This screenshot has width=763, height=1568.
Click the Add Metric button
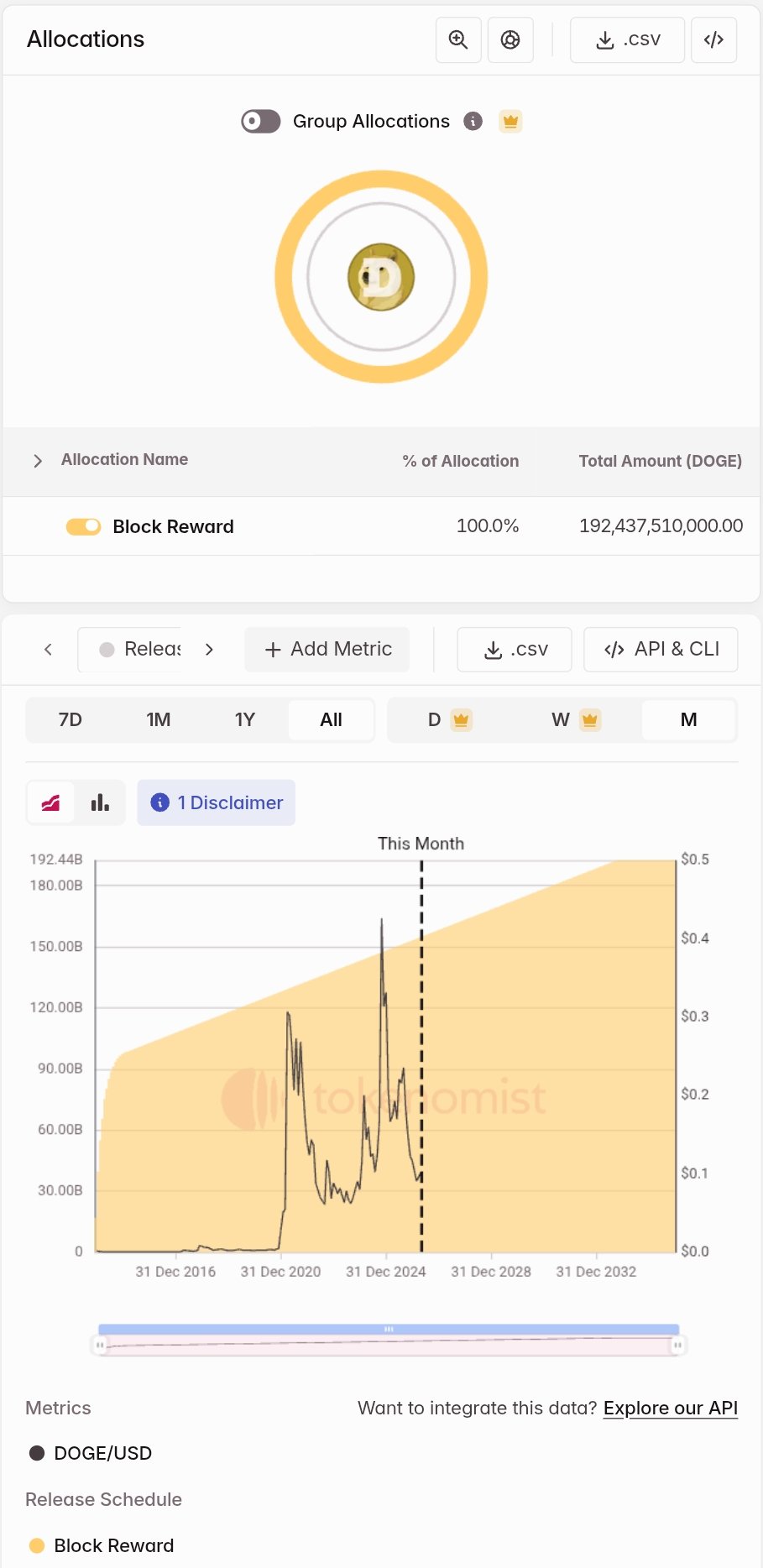point(327,649)
